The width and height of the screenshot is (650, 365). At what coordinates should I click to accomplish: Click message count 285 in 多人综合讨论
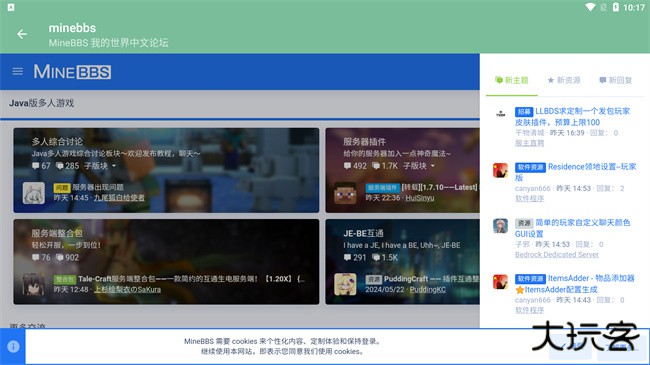pyautogui.click(x=68, y=166)
